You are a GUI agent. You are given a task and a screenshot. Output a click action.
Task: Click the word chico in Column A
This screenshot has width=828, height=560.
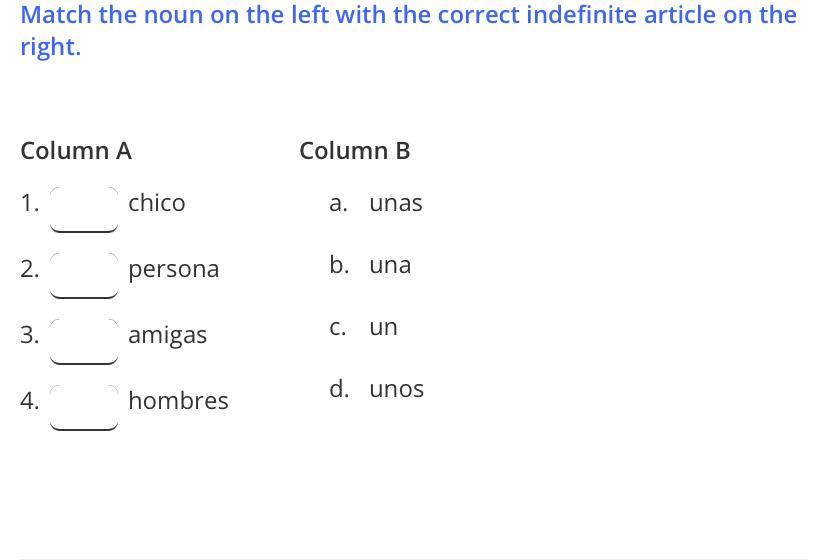tap(156, 203)
